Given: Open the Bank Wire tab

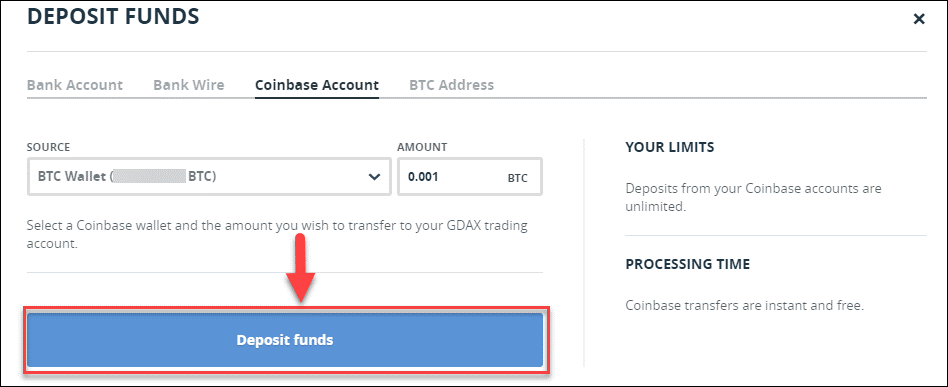Looking at the screenshot, I should [189, 85].
